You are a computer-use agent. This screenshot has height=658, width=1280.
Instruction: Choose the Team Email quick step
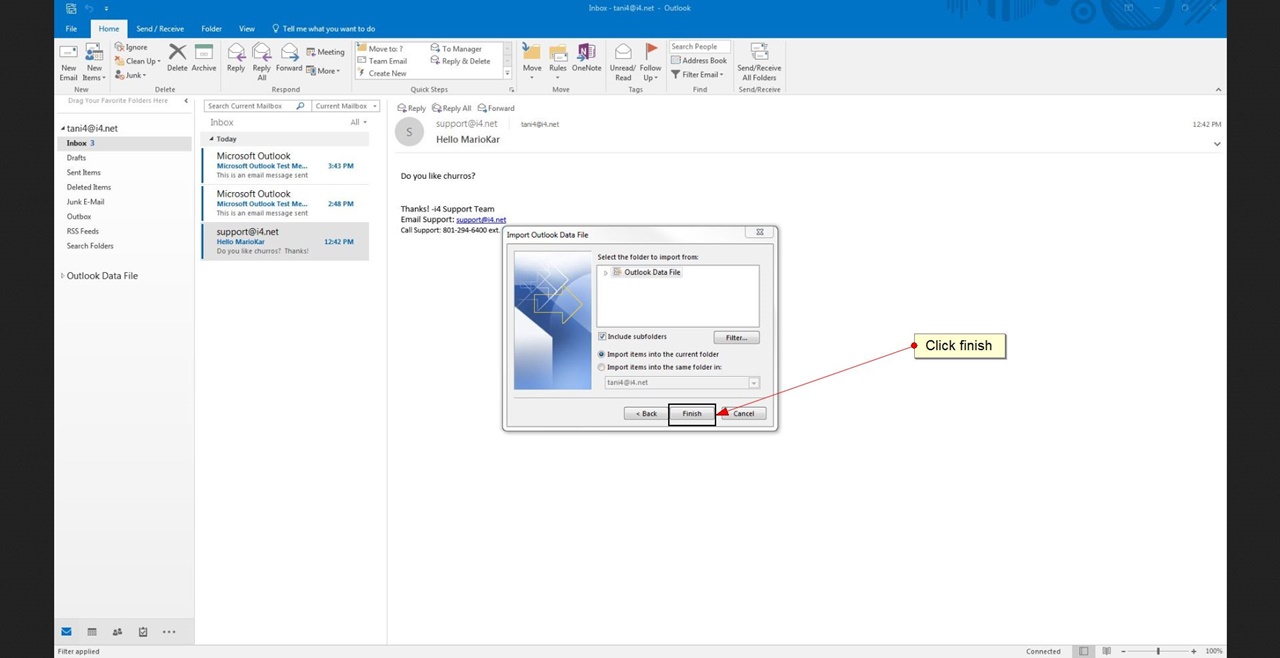tap(383, 61)
